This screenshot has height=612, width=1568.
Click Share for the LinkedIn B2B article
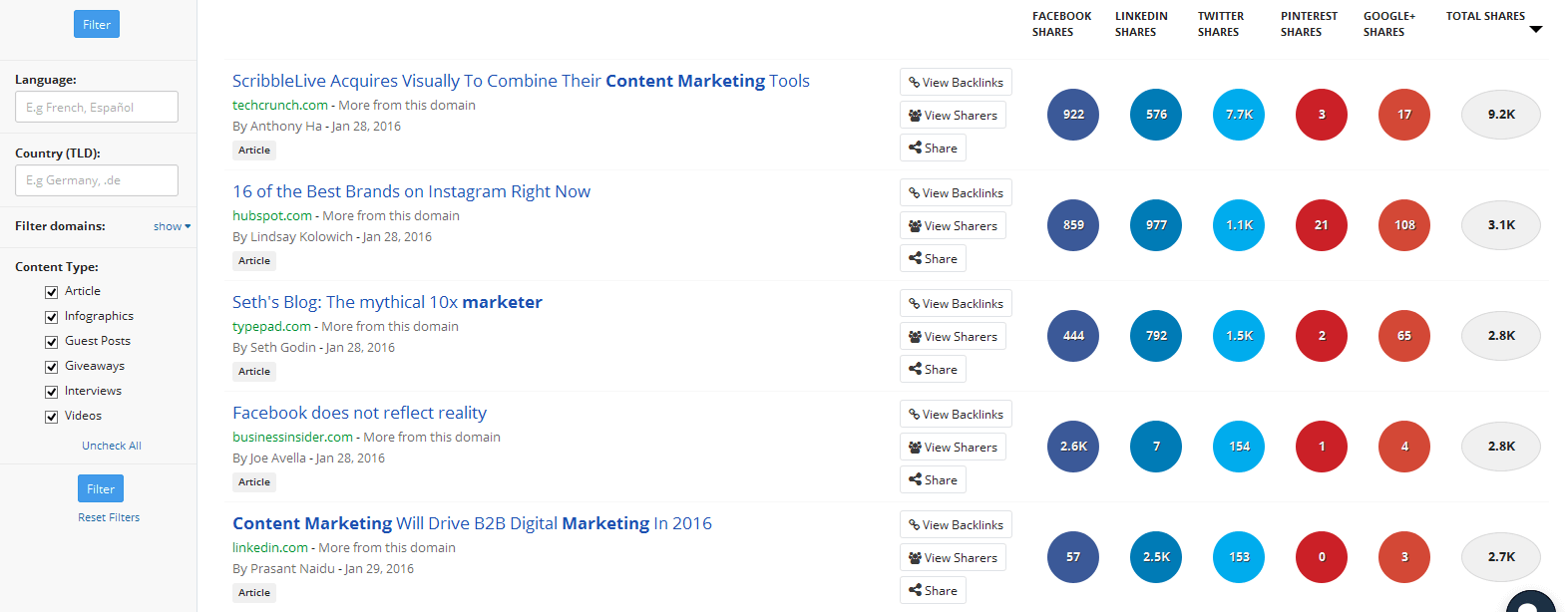tap(933, 591)
